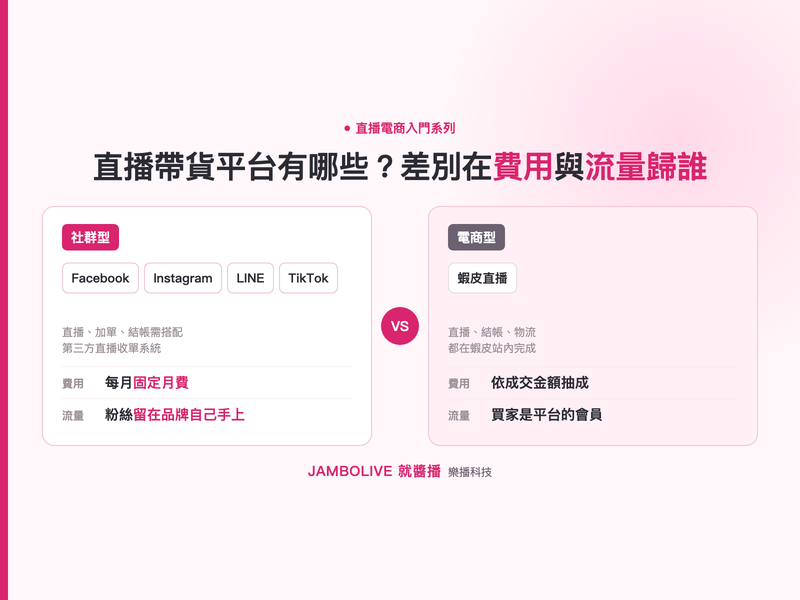This screenshot has width=800, height=600.
Task: Click the 樂播科技 company name
Action: click(x=470, y=472)
